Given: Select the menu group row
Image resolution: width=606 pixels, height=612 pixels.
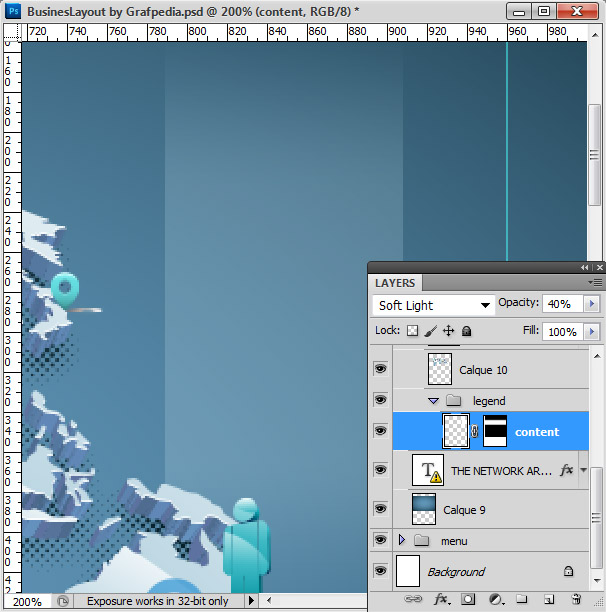Looking at the screenshot, I should (491, 541).
